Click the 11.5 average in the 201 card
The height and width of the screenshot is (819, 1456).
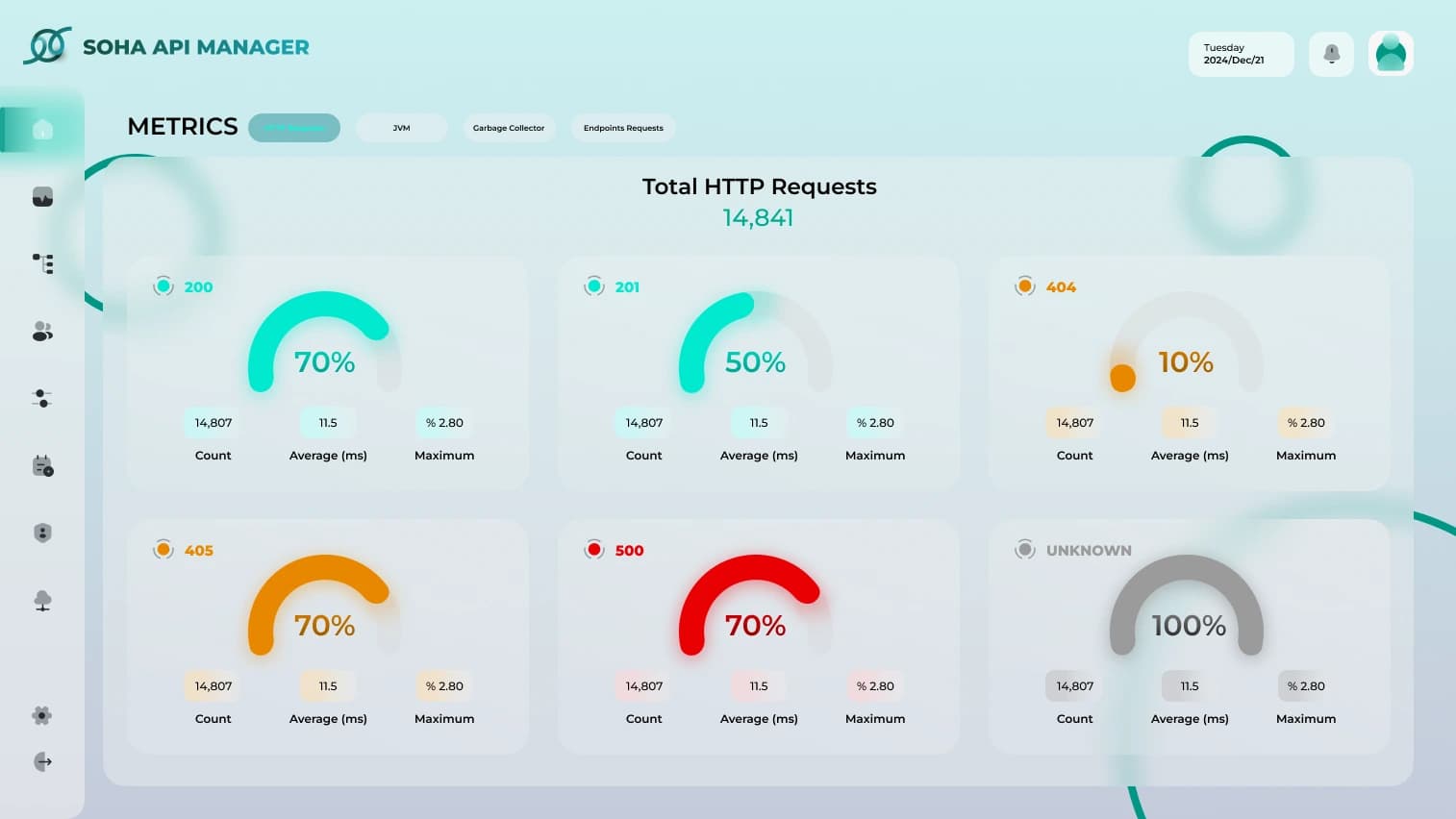pyautogui.click(x=759, y=423)
